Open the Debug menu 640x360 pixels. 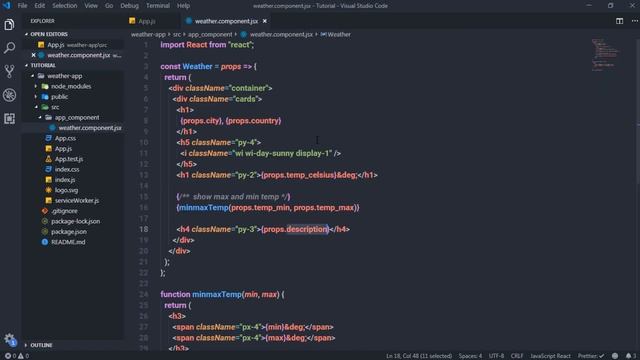(129, 6)
